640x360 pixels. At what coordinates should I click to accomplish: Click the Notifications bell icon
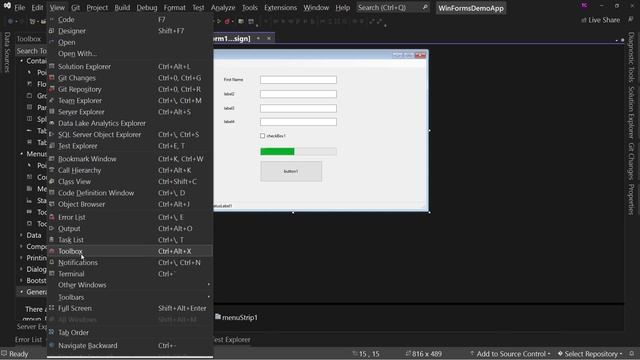[51, 262]
